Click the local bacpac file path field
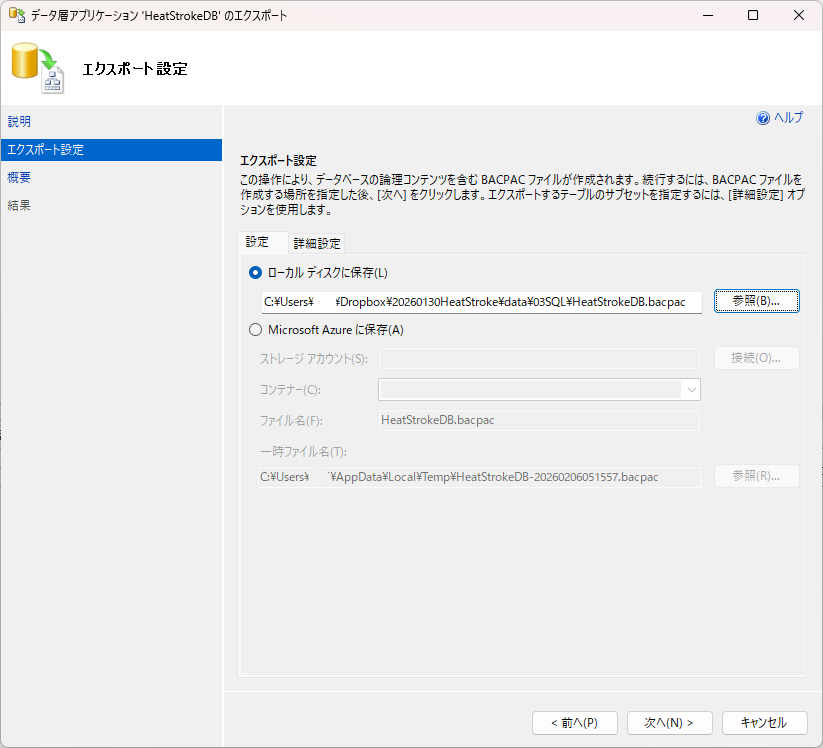Viewport: 823px width, 748px height. pos(480,302)
